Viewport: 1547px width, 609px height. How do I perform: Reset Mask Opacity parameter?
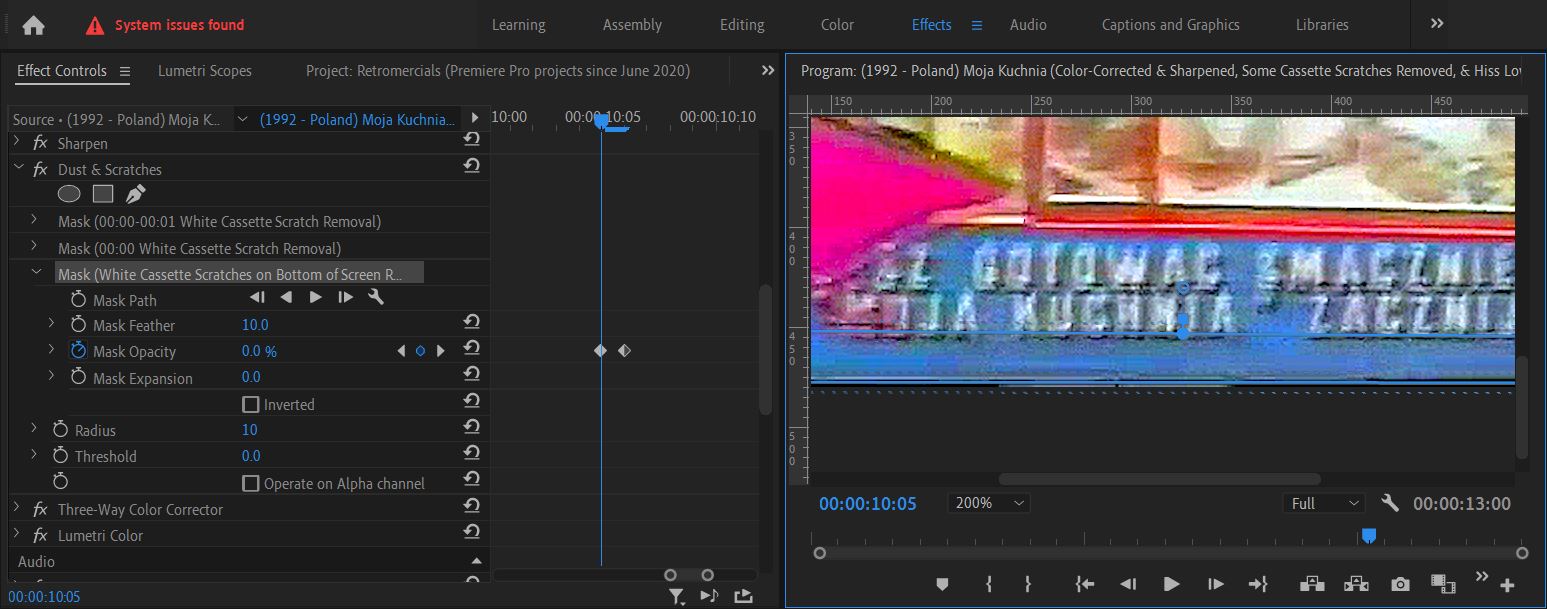(x=472, y=348)
